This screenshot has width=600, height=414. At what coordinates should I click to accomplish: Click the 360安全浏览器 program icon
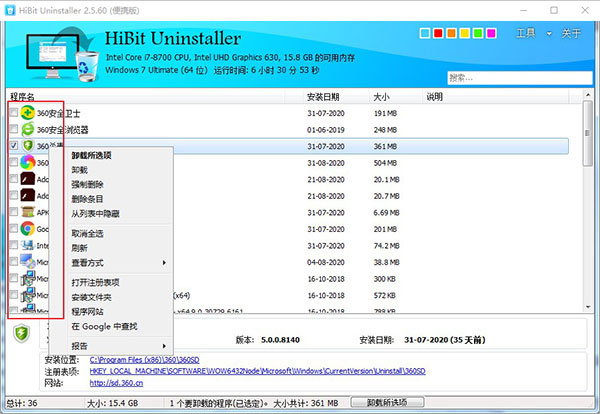coord(28,129)
